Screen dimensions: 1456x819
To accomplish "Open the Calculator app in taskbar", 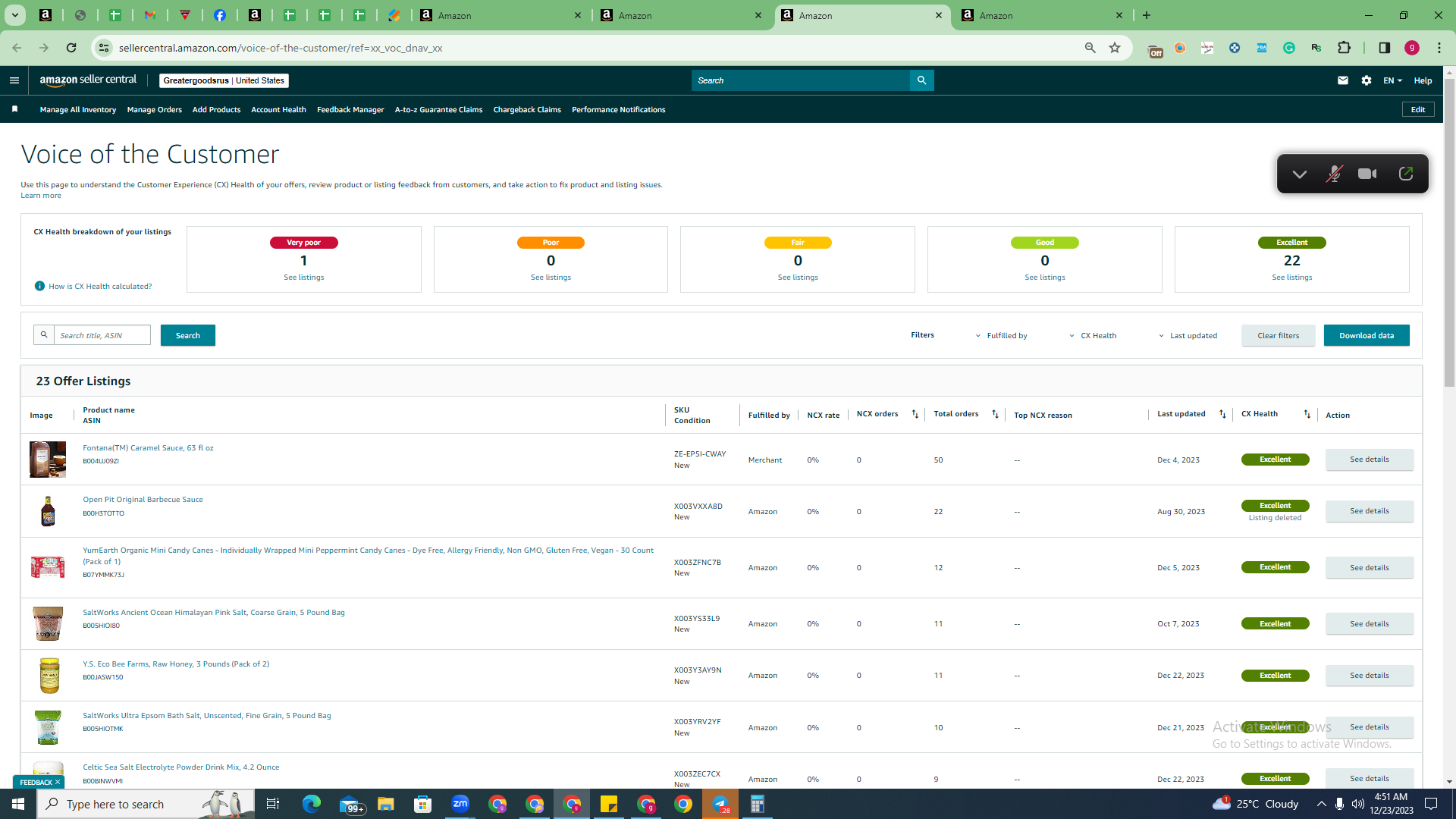I will 757,804.
